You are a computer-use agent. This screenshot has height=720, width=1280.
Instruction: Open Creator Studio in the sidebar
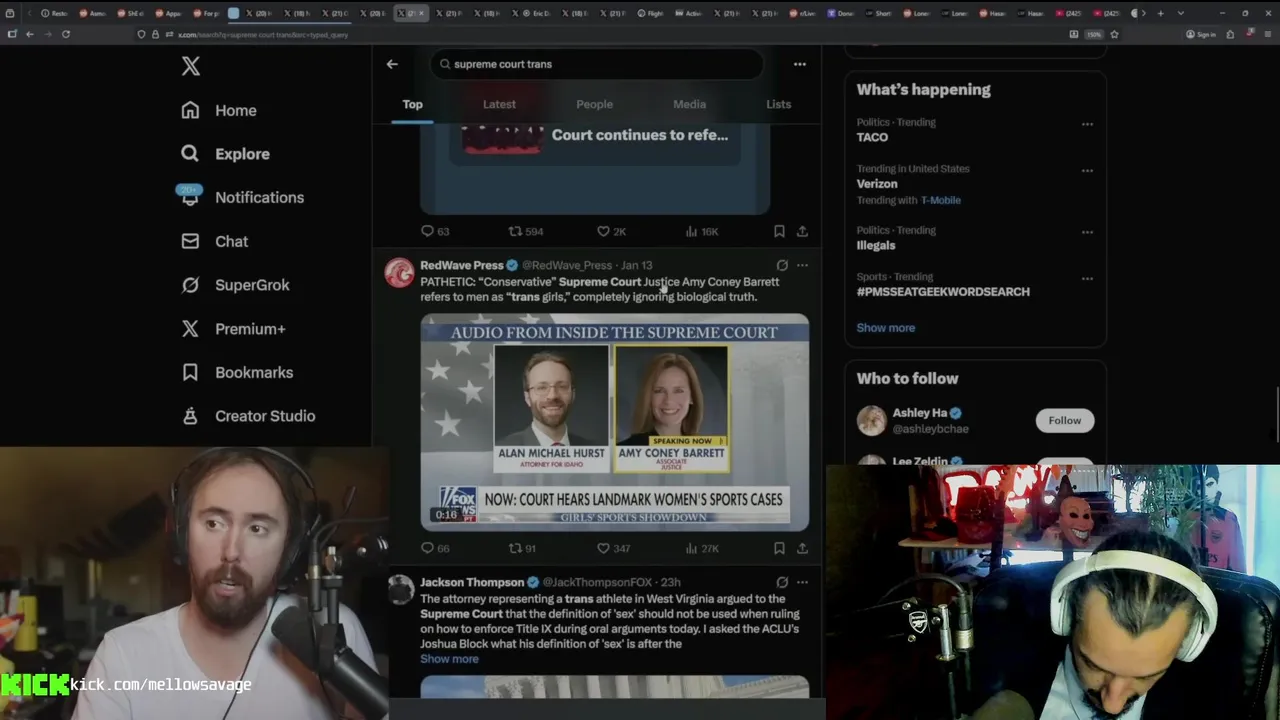[x=248, y=416]
